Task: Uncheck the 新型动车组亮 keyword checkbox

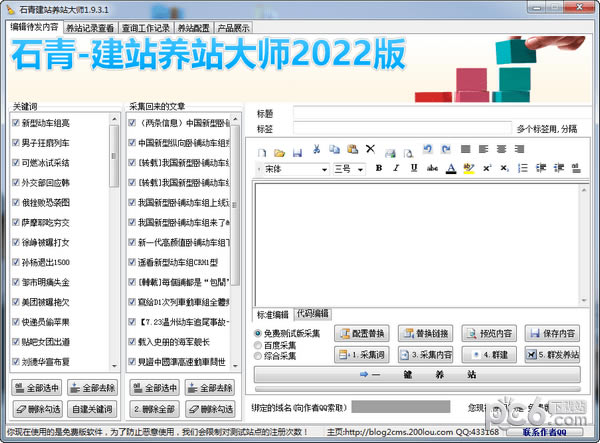Action: pos(16,123)
